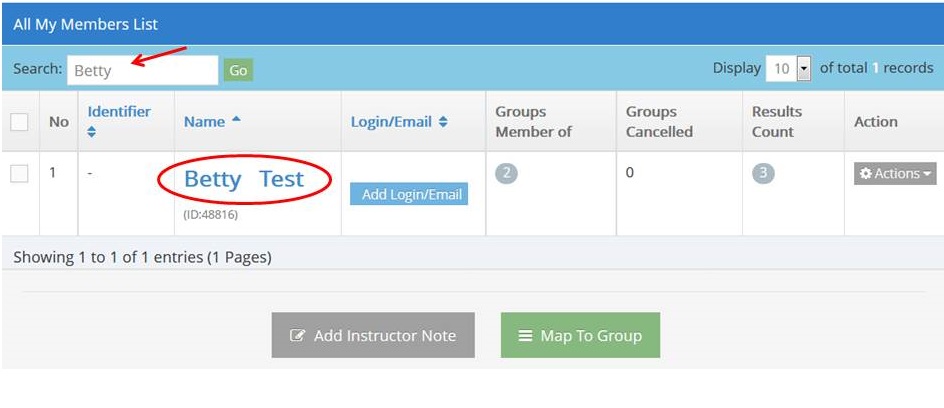The image size is (944, 408).
Task: Open the Groups Member of badge showing 2
Action: point(506,173)
